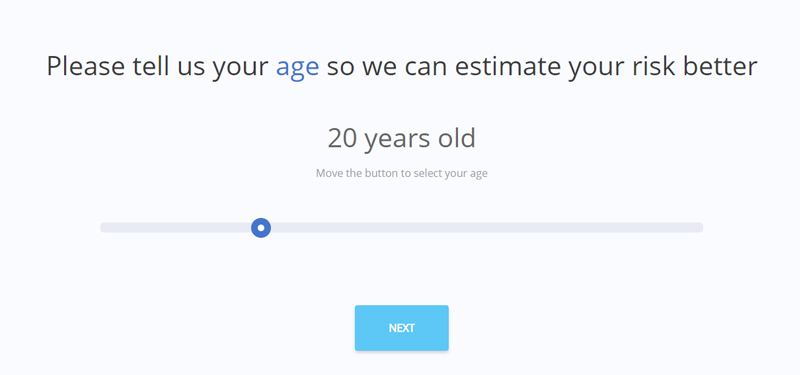Click the word "select" in the hint text
Image resolution: width=800 pixels, height=375 pixels.
pos(427,173)
